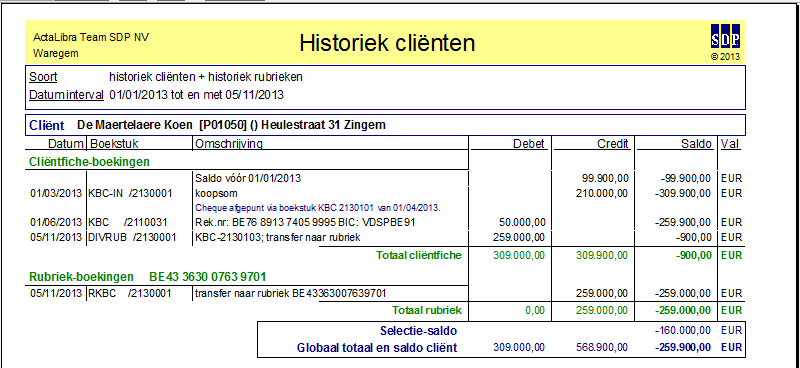Click the 'Saldo' column header
This screenshot has width=800, height=368.
tap(696, 144)
